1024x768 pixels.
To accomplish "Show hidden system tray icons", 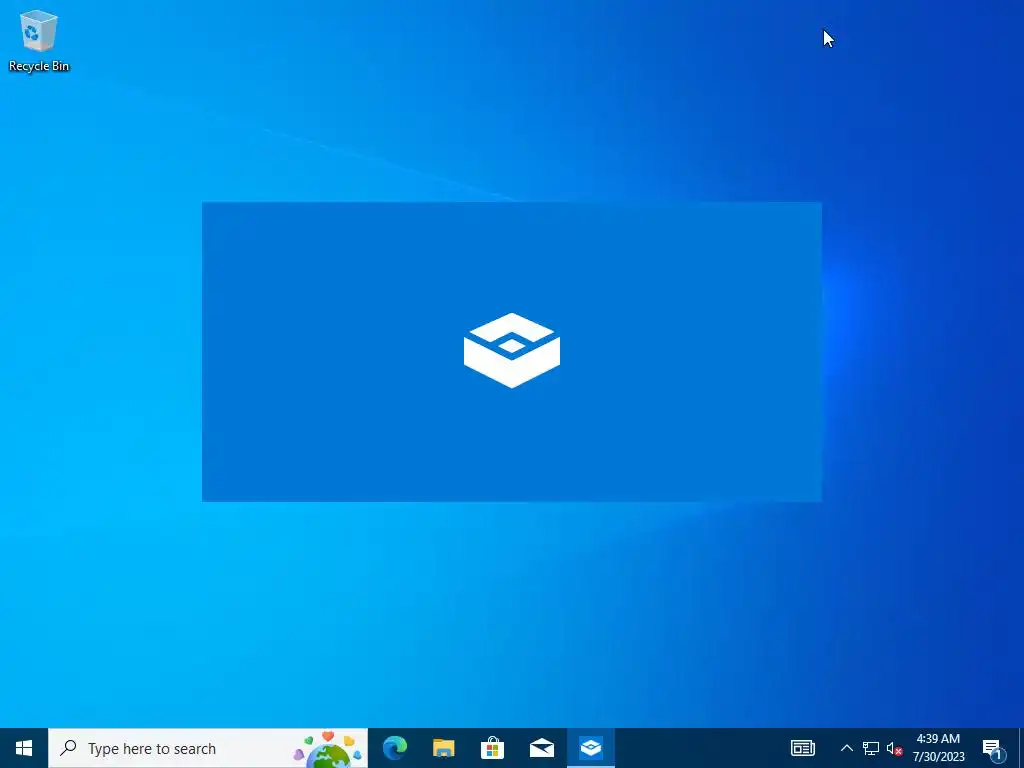I will [x=846, y=748].
